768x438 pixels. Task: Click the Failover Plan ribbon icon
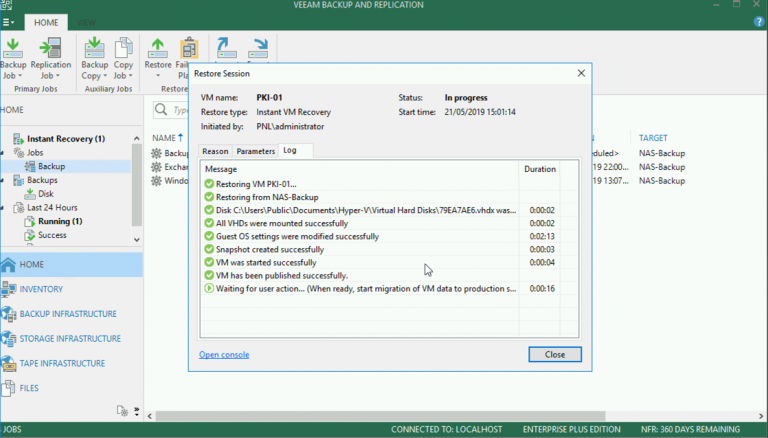(188, 49)
